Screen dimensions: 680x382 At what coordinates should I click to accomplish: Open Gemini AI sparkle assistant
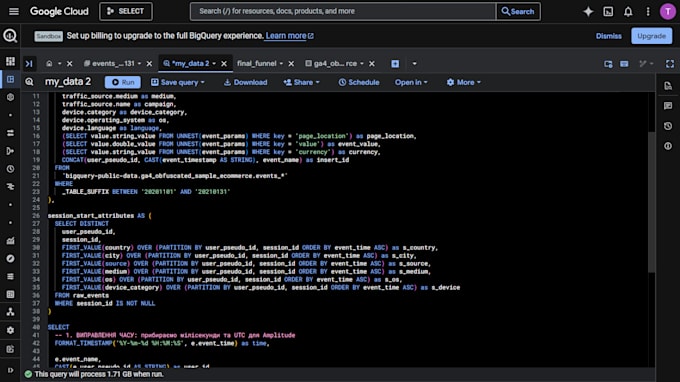pos(588,12)
